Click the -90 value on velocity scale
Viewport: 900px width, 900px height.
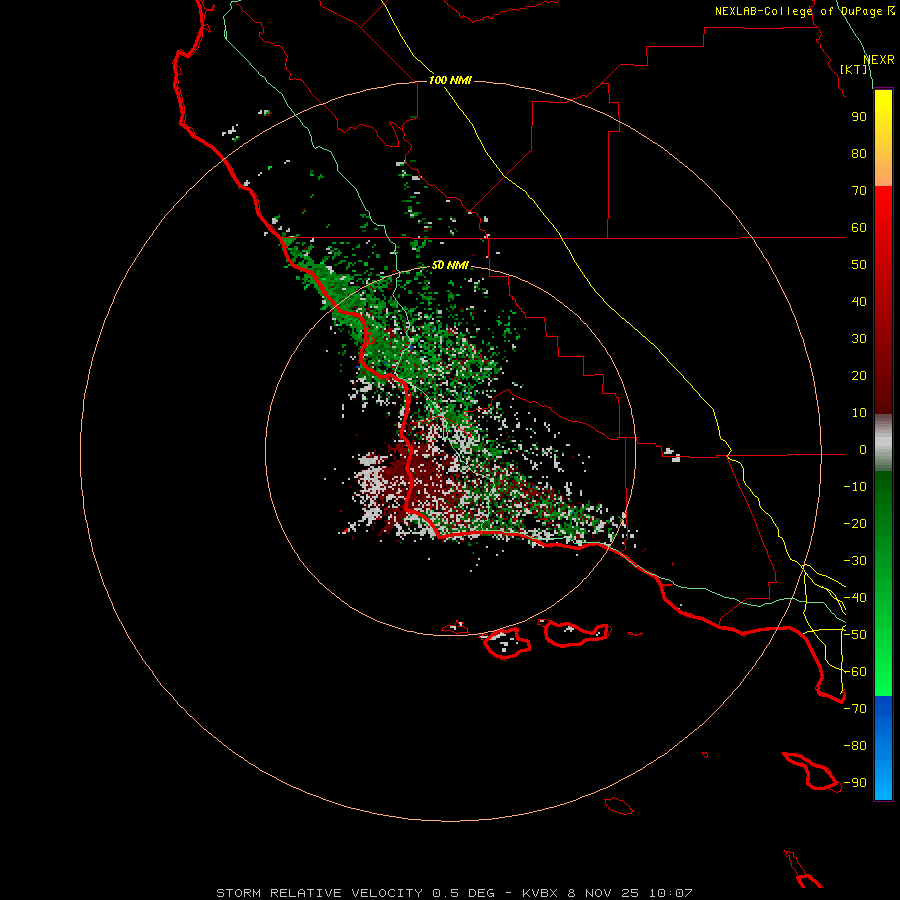[855, 783]
